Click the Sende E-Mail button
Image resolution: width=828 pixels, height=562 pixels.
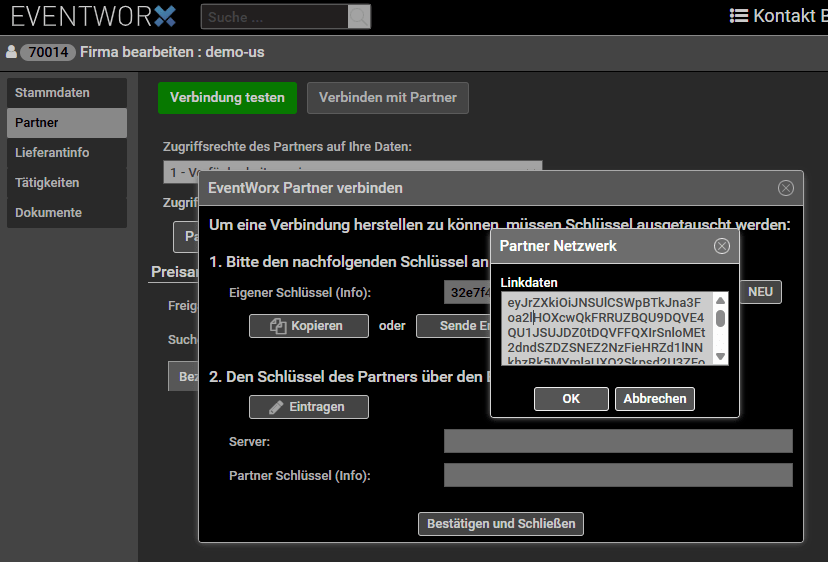[x=454, y=326]
